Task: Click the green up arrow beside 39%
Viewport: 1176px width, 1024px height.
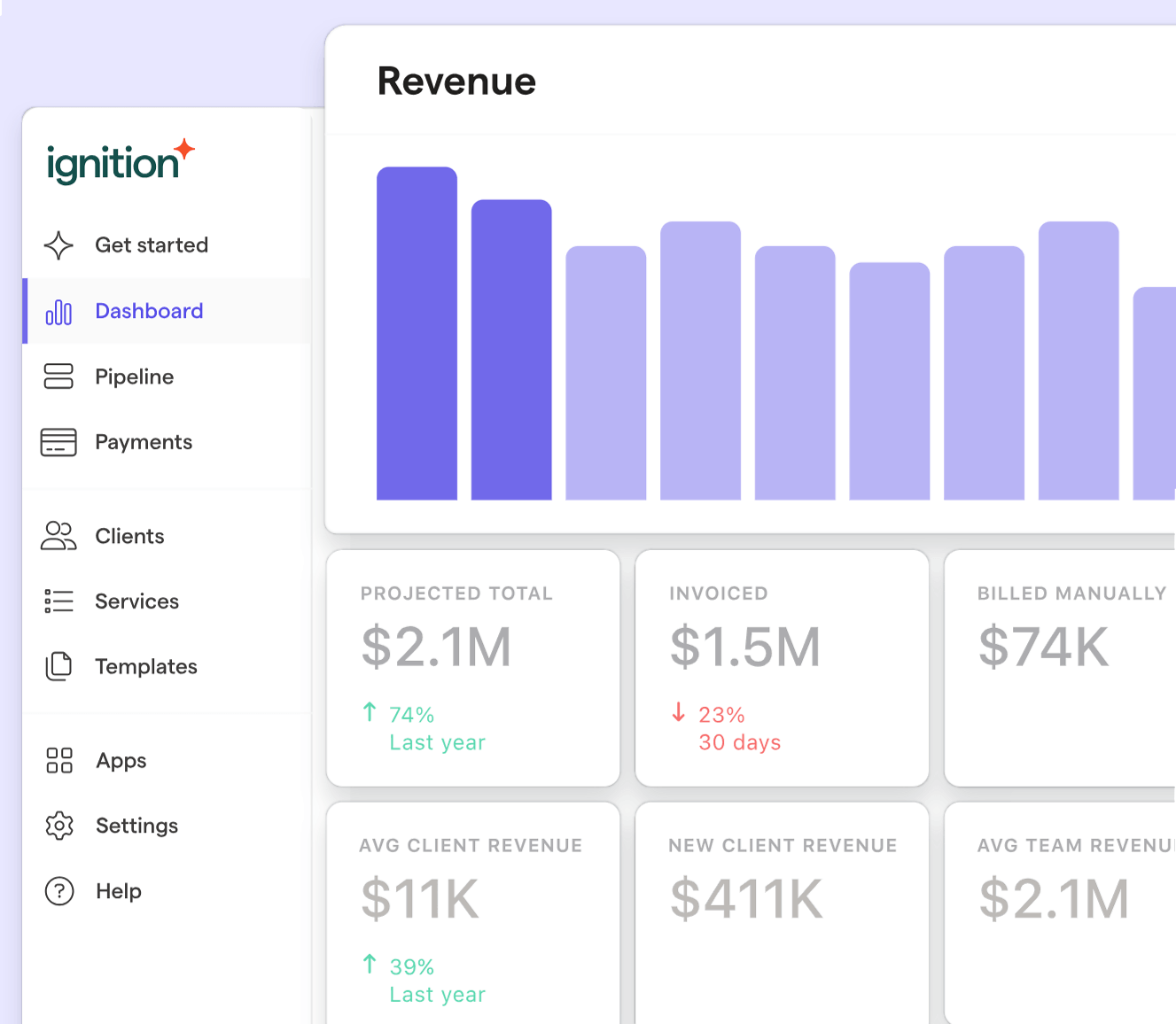Action: [x=370, y=964]
